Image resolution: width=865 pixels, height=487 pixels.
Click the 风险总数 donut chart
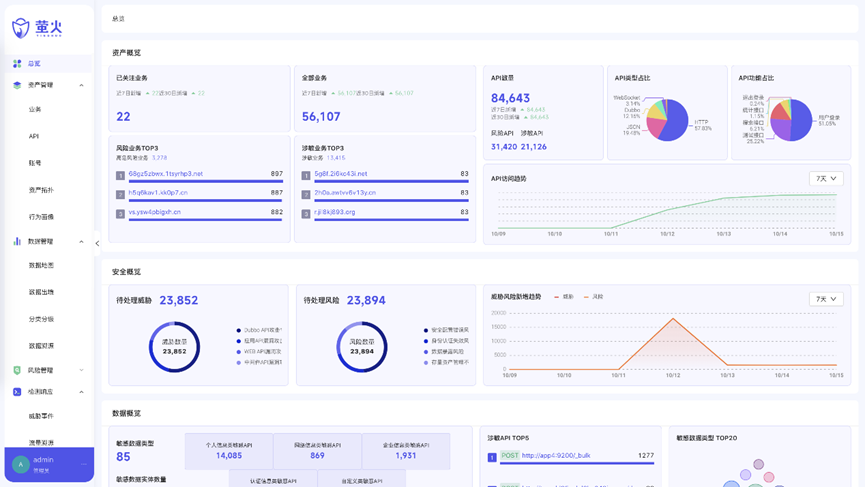tap(362, 346)
